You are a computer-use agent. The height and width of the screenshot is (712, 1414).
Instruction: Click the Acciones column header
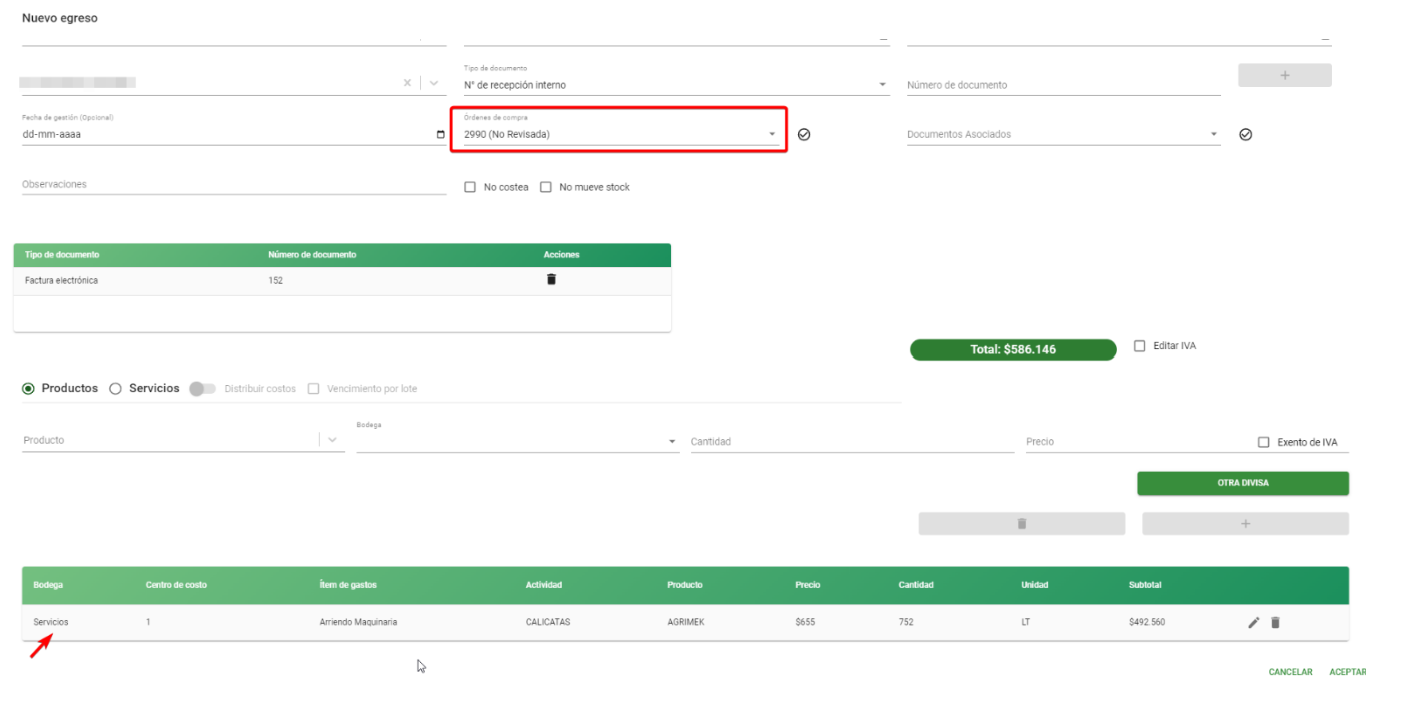pos(561,255)
